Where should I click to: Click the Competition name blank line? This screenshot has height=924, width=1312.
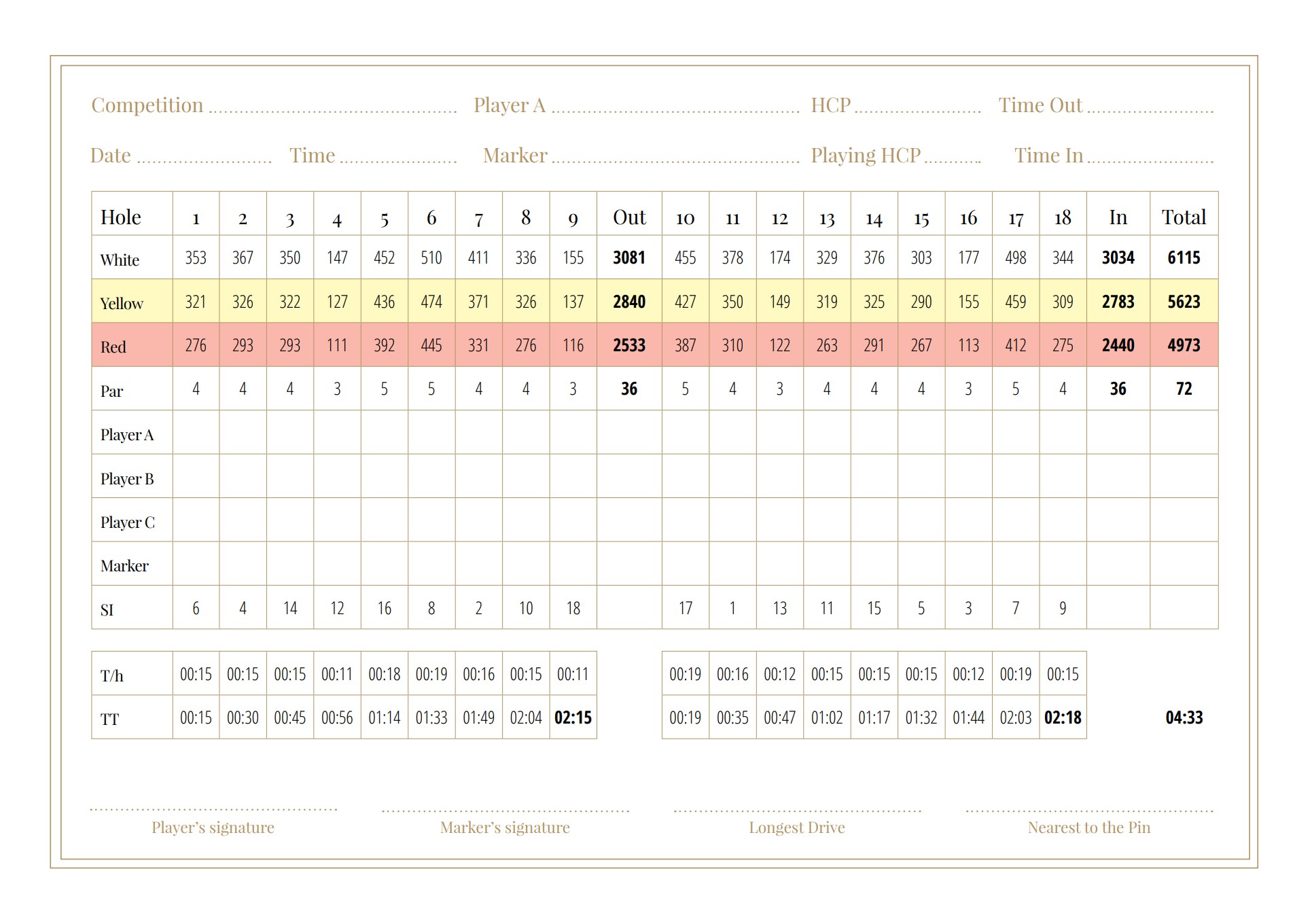click(332, 109)
